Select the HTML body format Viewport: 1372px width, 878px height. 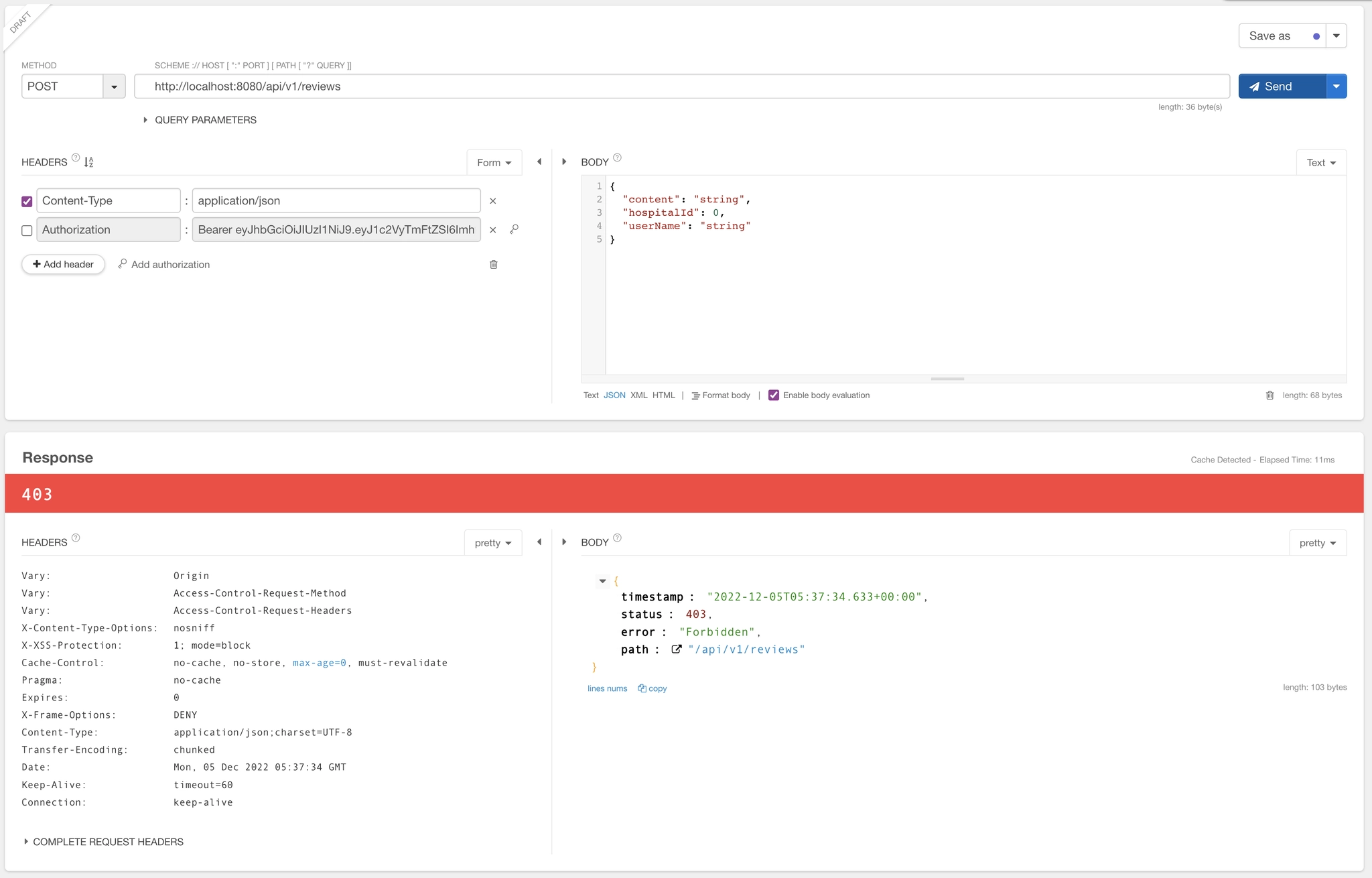coord(663,395)
